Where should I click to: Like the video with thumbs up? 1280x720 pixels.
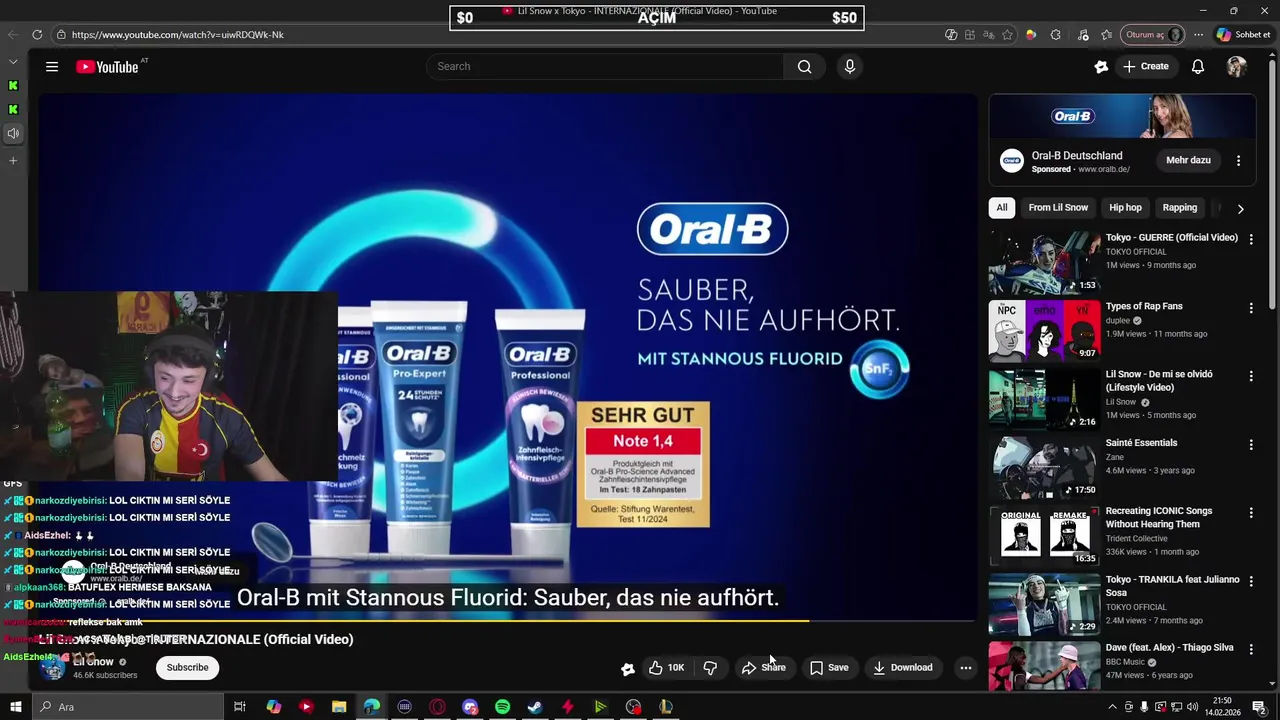point(666,668)
